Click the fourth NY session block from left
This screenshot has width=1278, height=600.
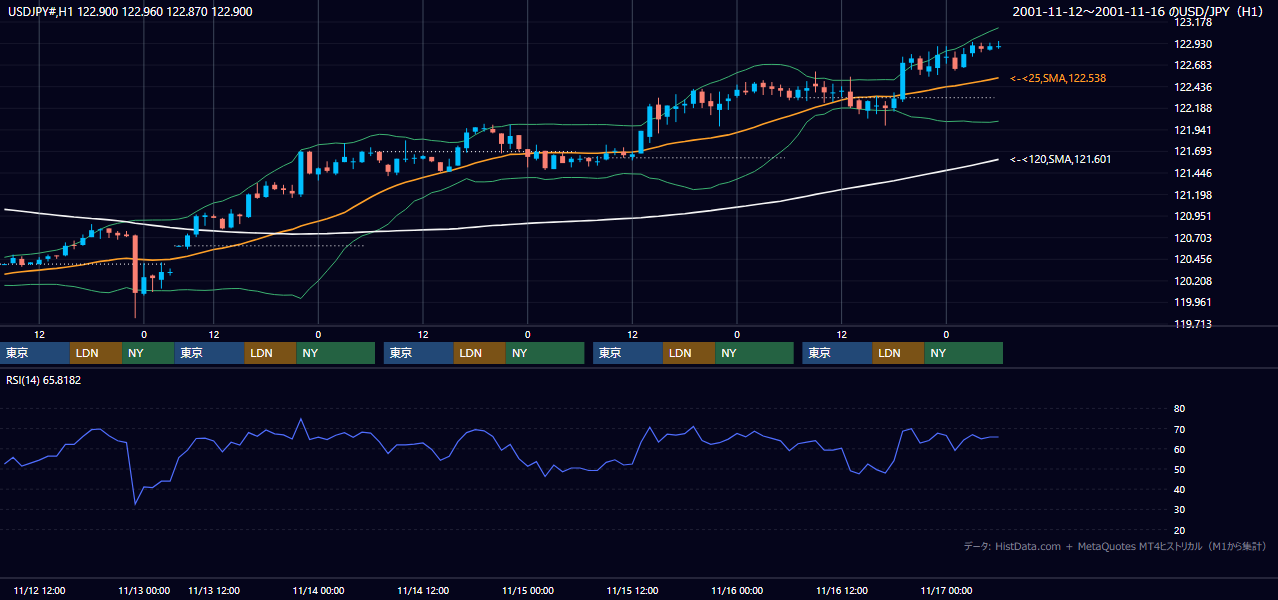click(754, 353)
